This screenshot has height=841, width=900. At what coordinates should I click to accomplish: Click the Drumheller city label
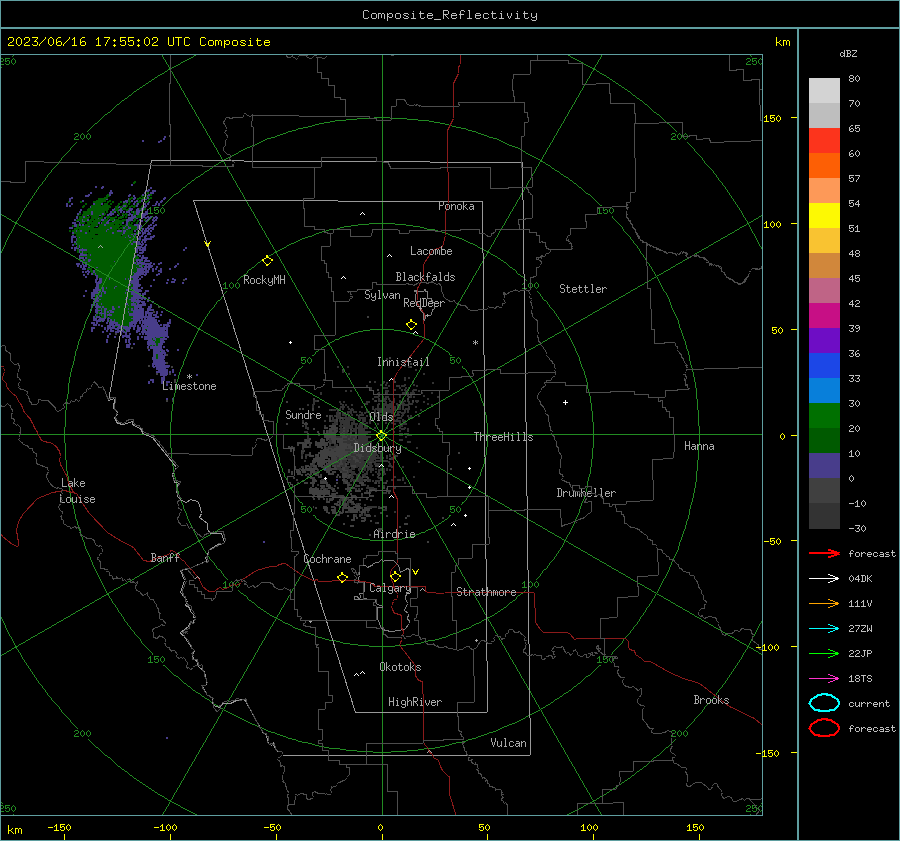pos(586,493)
